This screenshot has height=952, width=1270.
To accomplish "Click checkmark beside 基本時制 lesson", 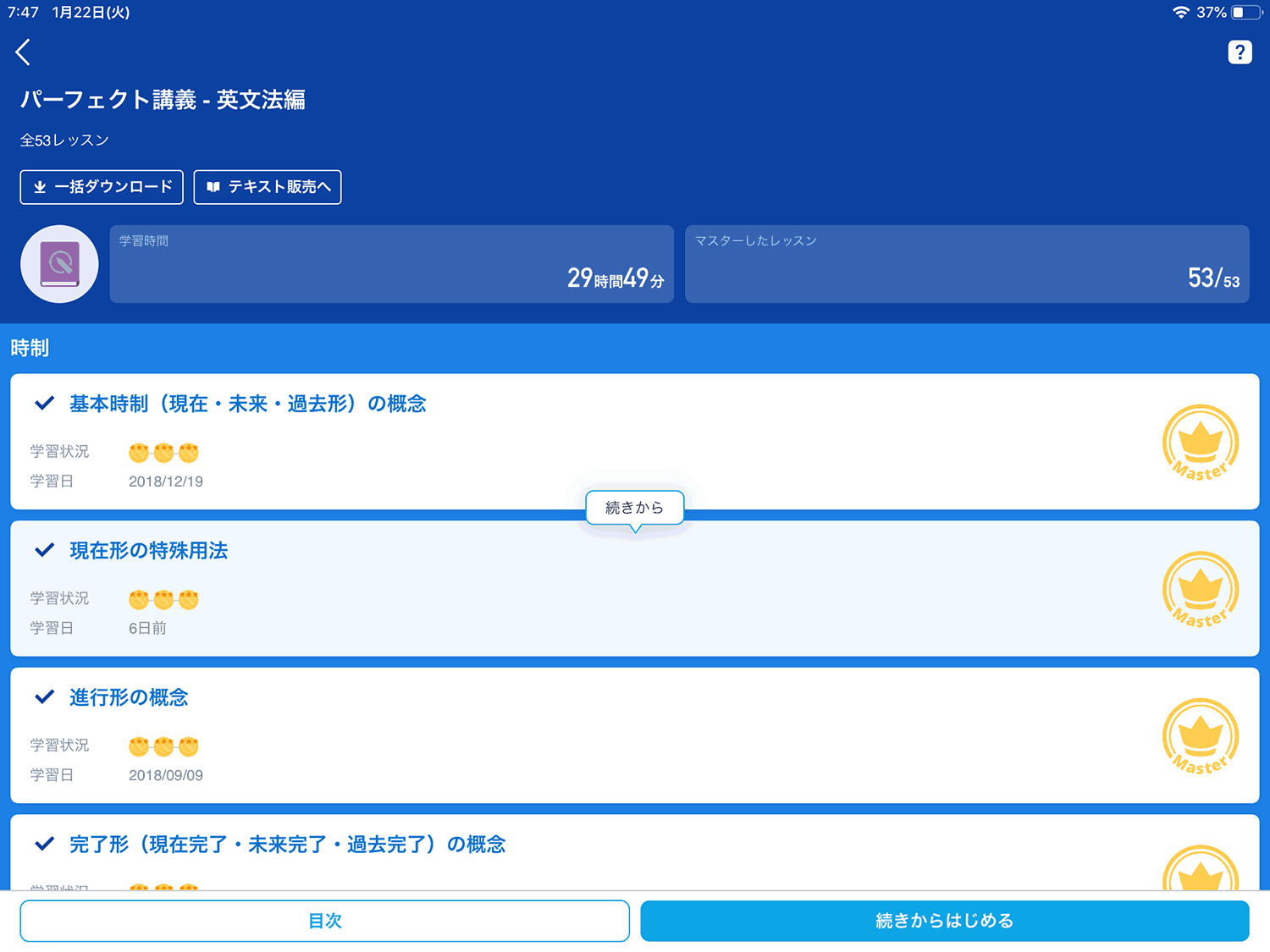I will click(45, 404).
